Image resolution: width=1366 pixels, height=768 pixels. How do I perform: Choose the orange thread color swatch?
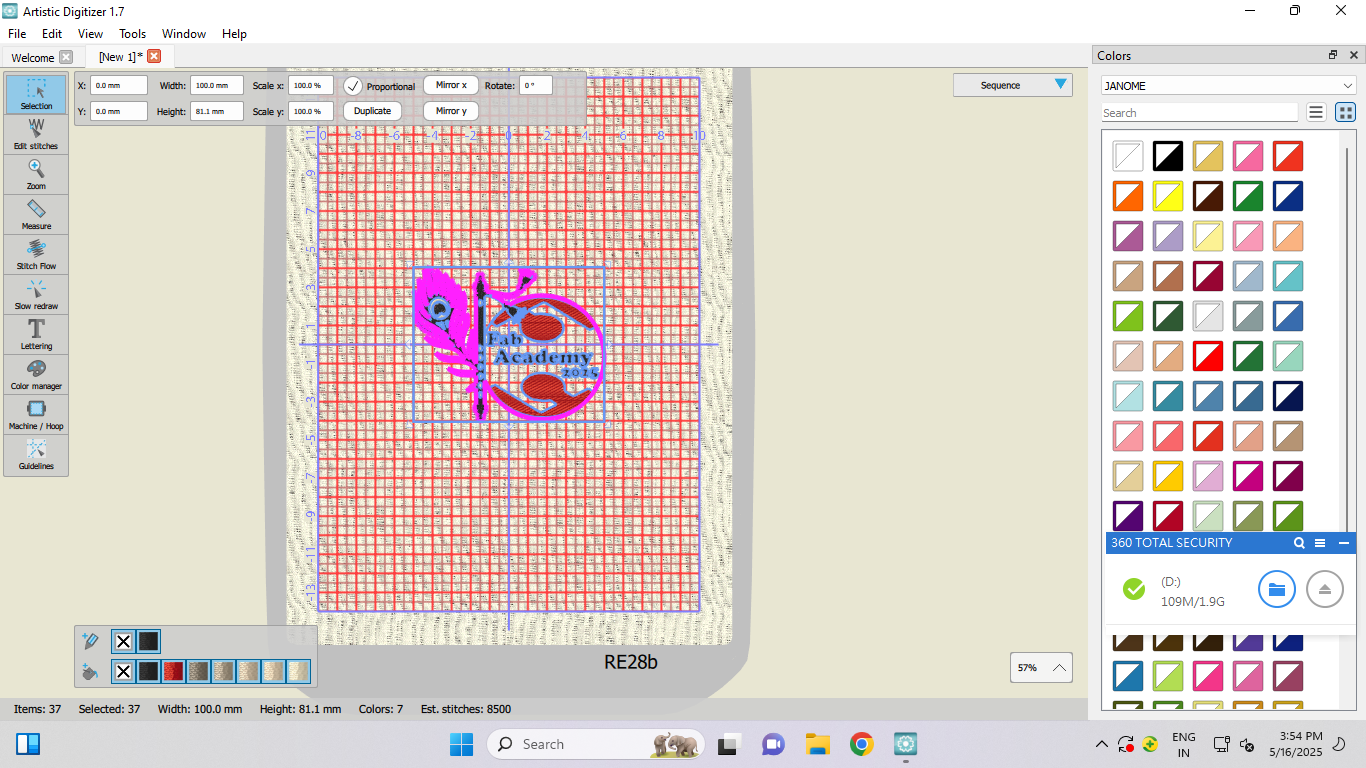click(x=1128, y=196)
